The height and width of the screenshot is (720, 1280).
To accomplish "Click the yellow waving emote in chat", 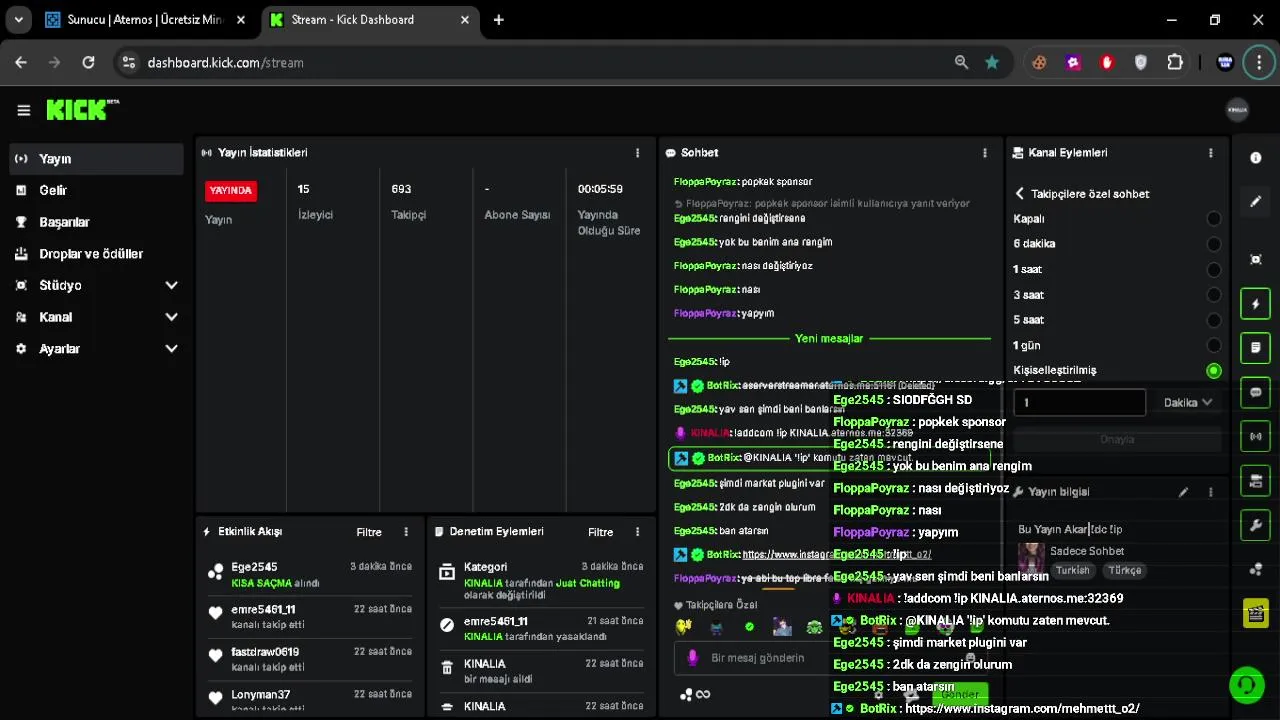I will pos(684,627).
